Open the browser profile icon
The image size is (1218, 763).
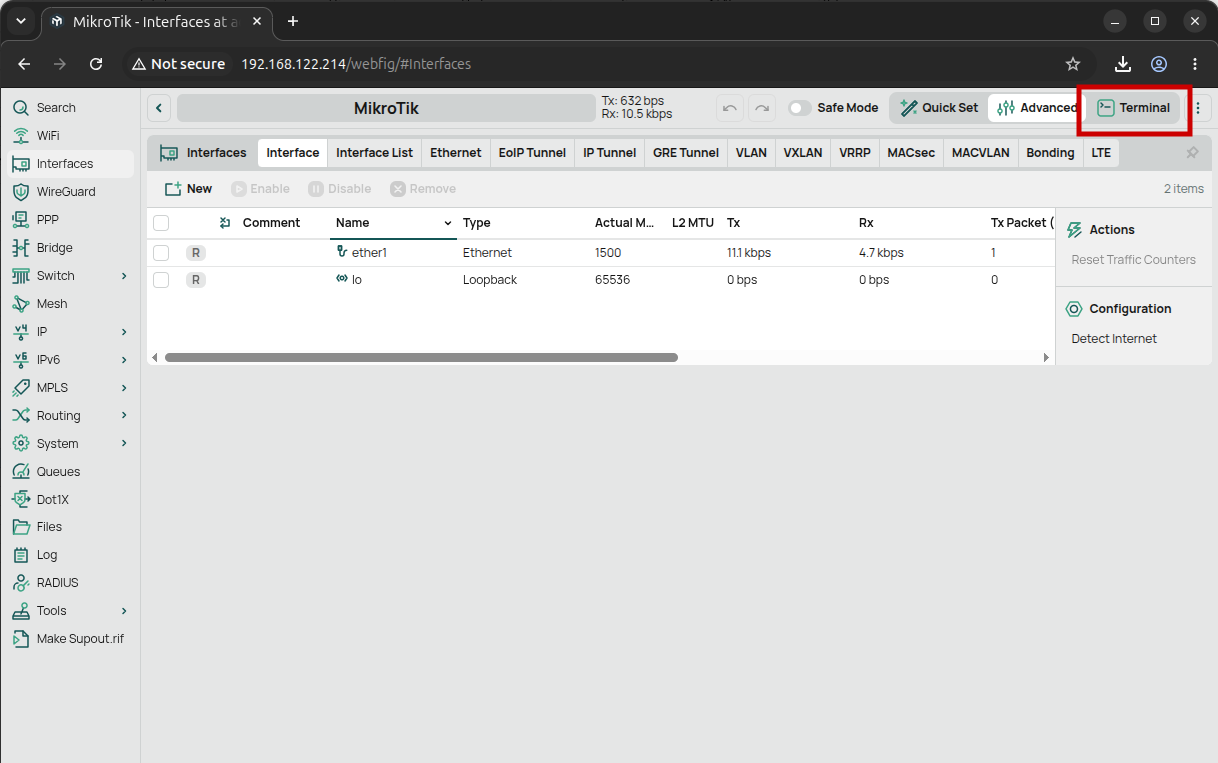1159,64
